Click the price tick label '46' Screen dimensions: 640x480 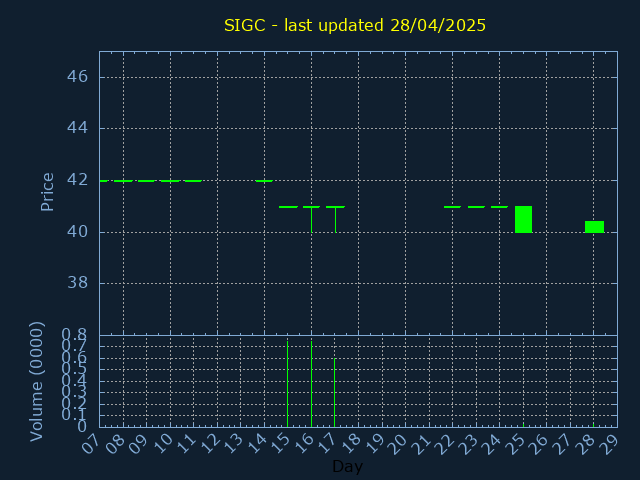(x=78, y=77)
